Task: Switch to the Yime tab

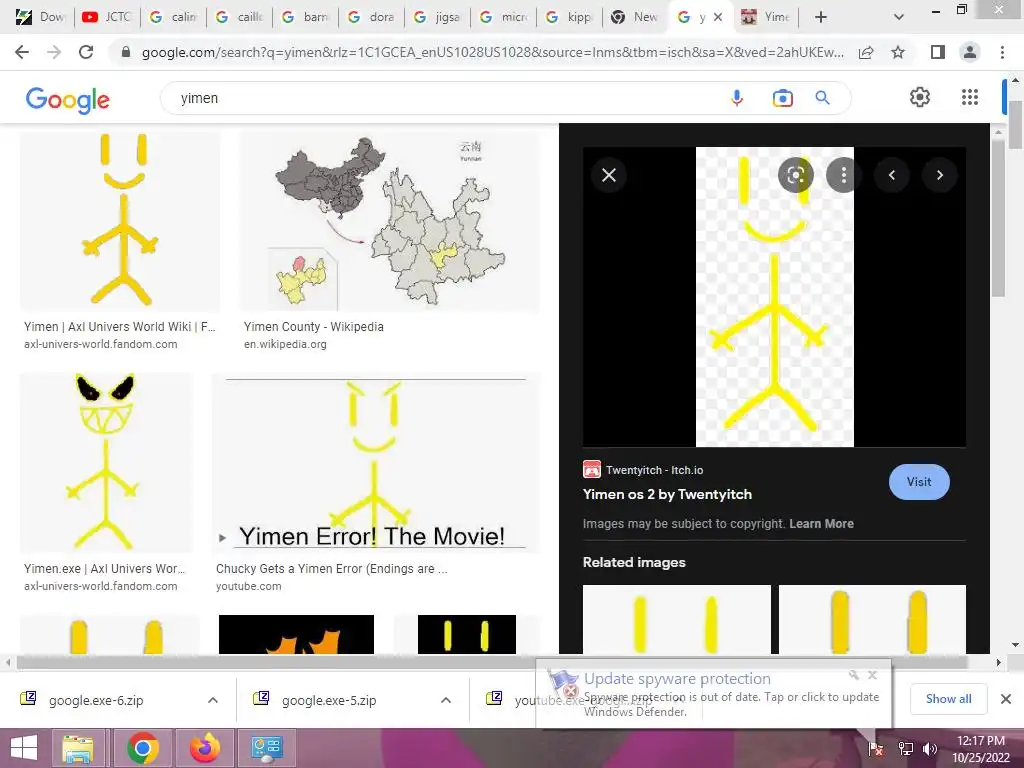Action: pos(765,18)
